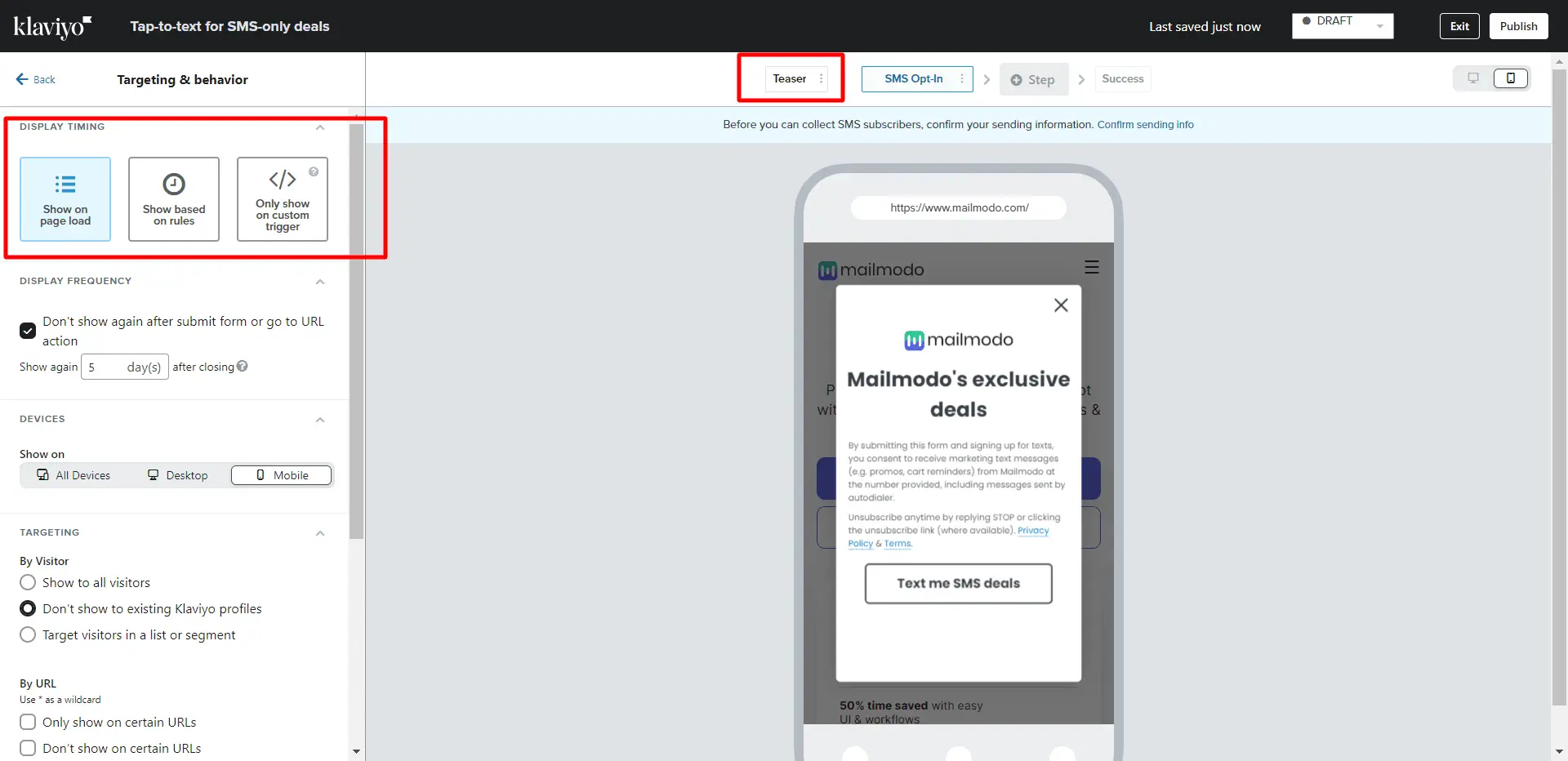Viewport: 1568px width, 761px height.
Task: Click the Back arrow icon
Action: [x=22, y=79]
